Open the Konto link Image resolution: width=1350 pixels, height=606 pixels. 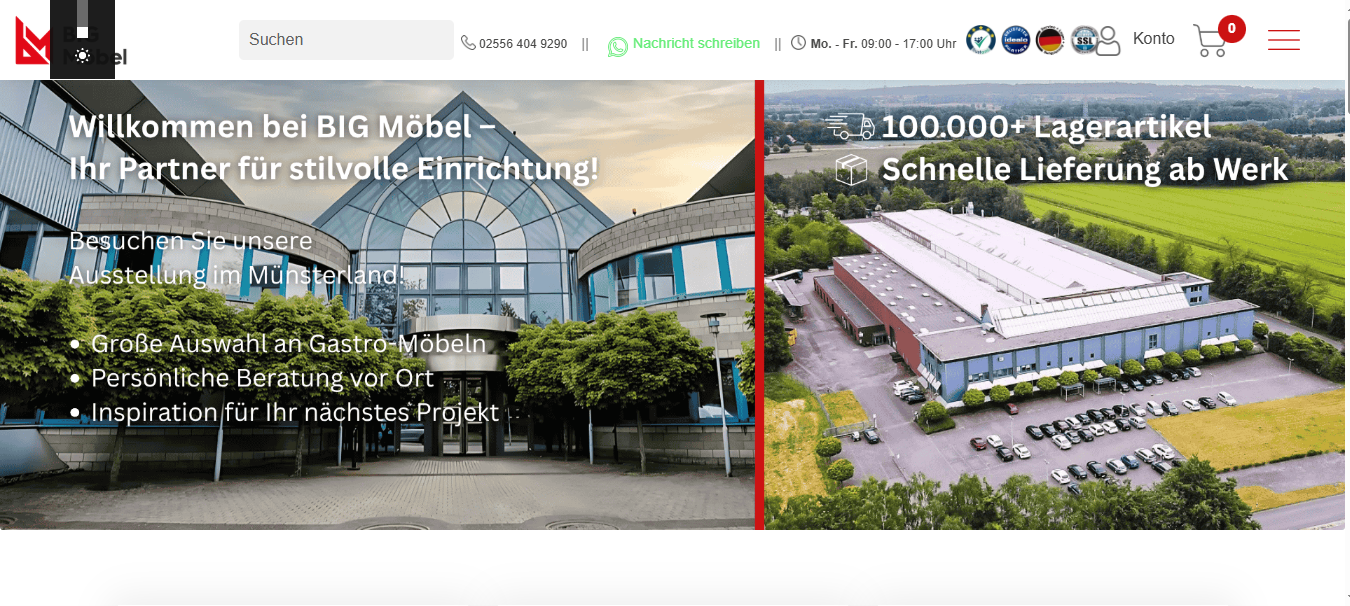coord(1153,39)
